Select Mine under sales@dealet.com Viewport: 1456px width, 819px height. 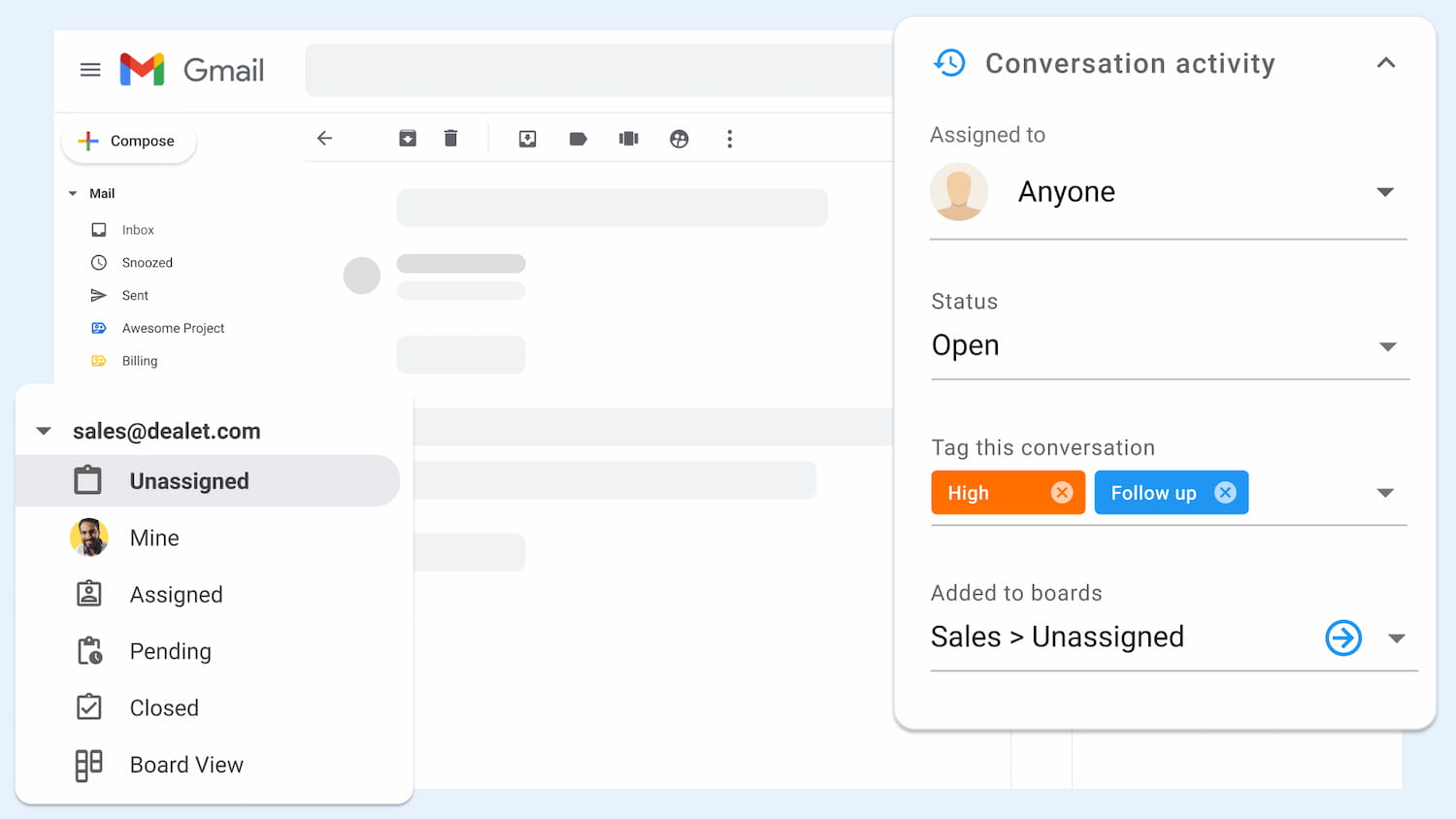153,538
